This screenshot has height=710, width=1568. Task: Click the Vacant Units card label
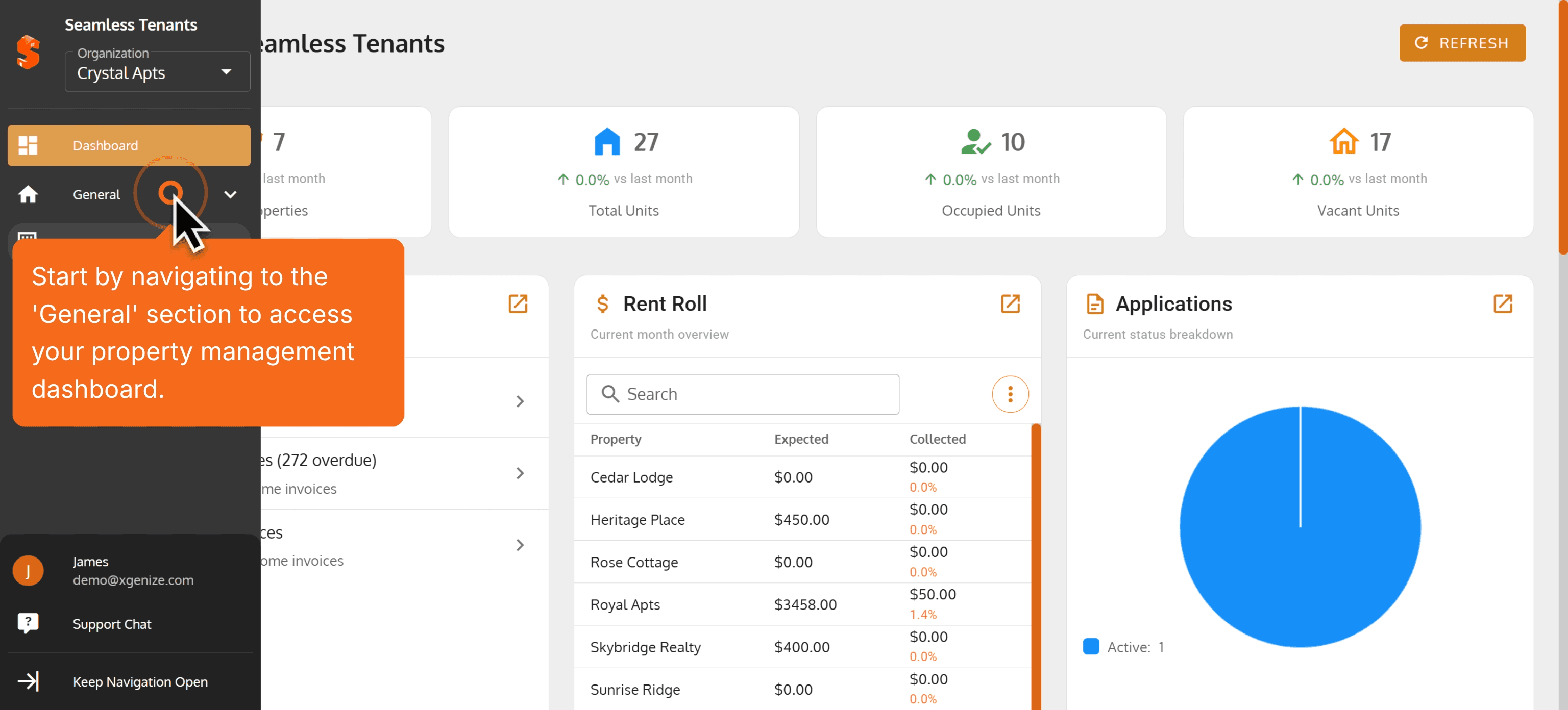coord(1358,211)
